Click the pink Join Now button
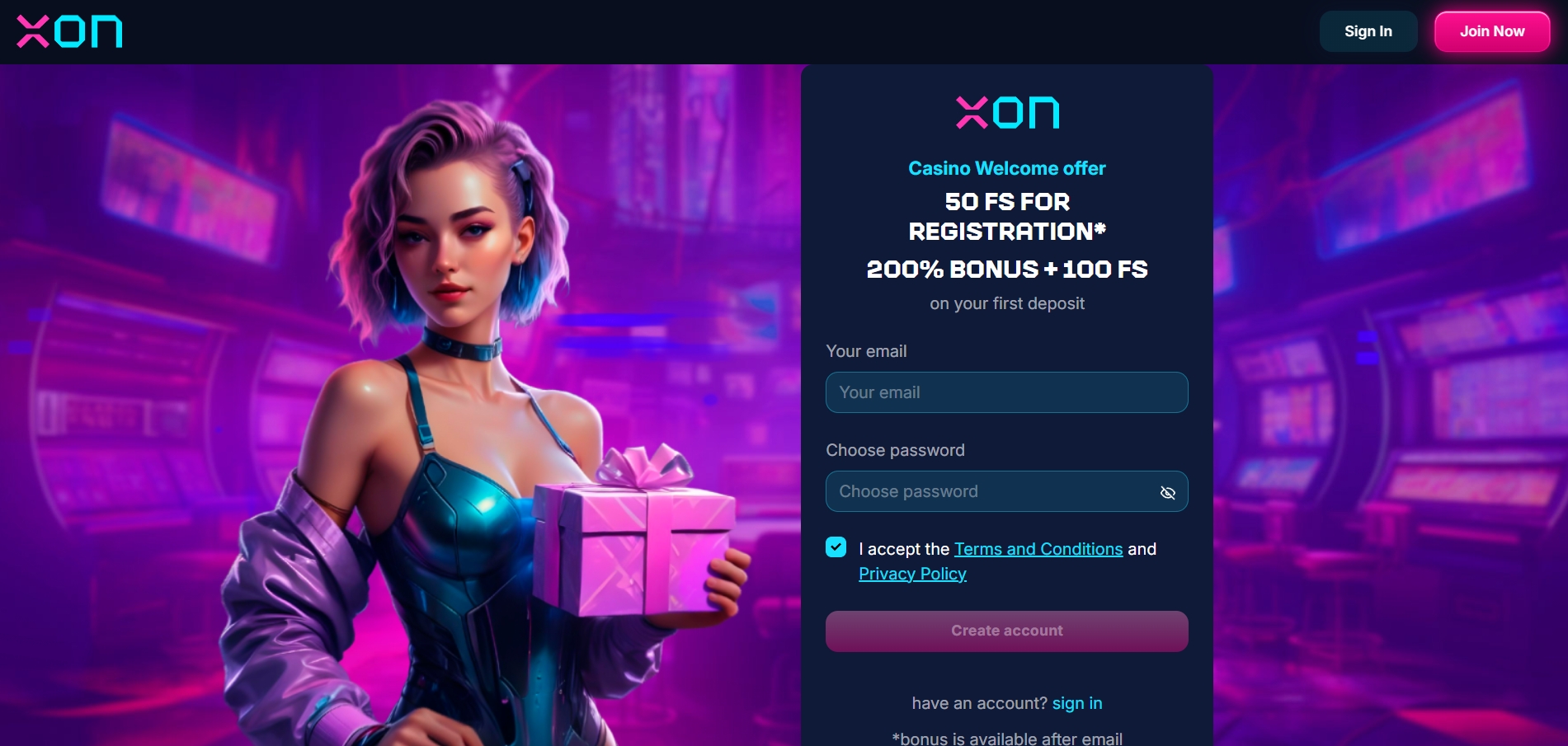Image resolution: width=1568 pixels, height=746 pixels. [1492, 31]
